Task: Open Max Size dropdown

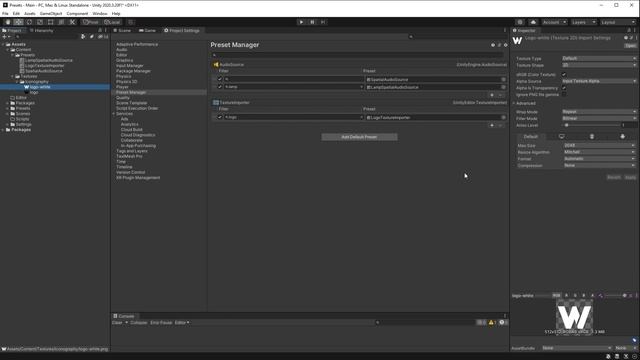Action: coord(599,145)
